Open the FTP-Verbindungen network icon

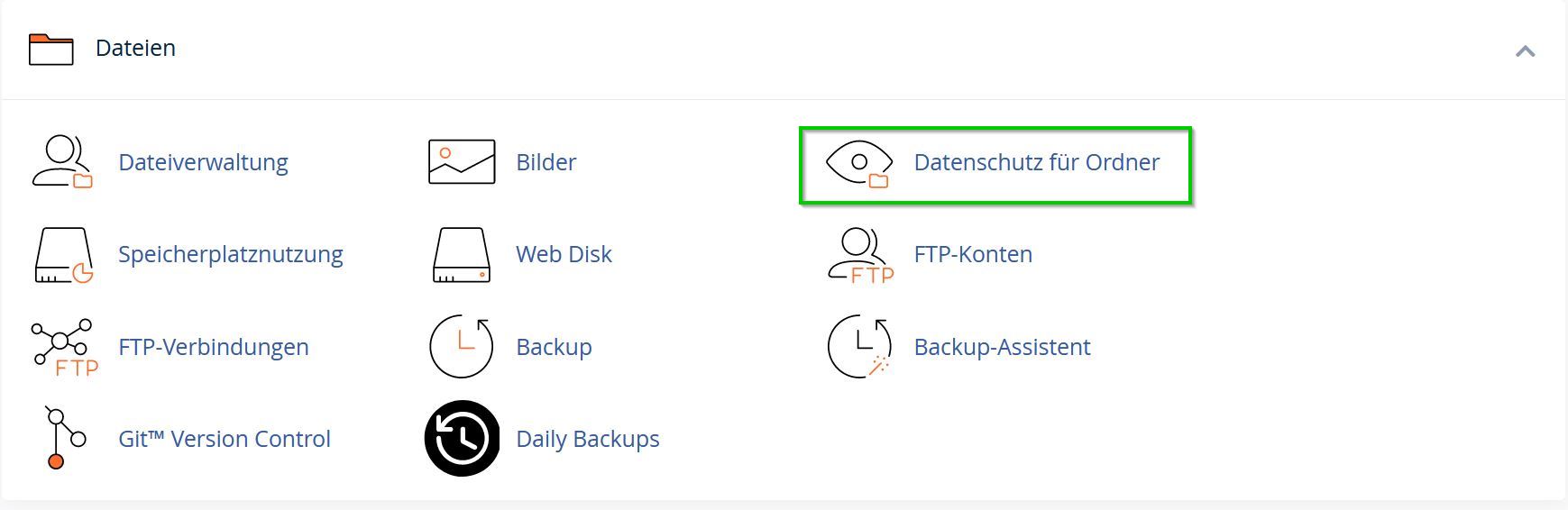point(64,347)
